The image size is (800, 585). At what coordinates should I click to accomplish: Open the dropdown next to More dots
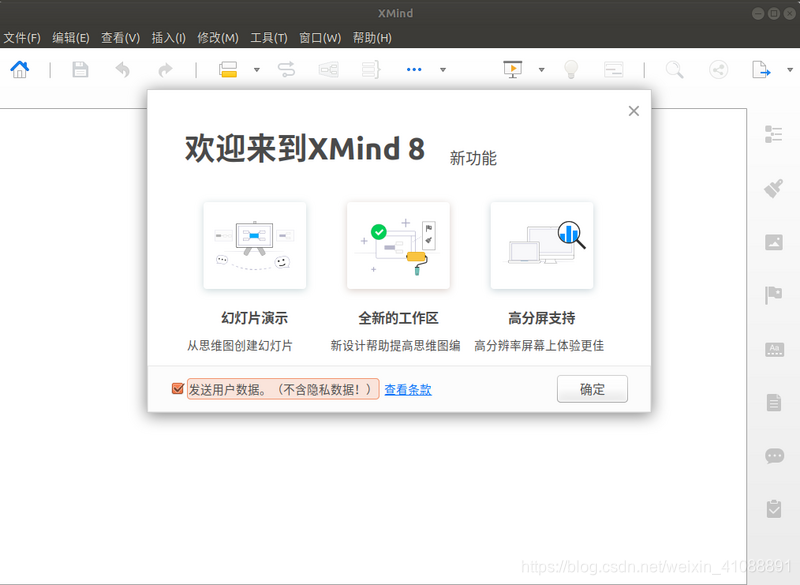tap(443, 70)
